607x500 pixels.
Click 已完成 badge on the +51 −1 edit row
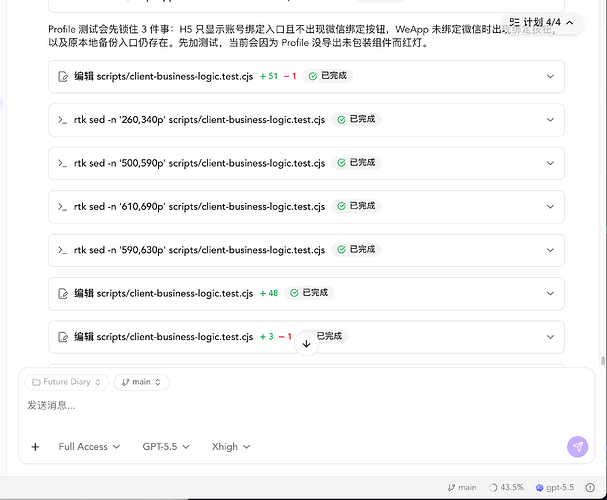[x=328, y=76]
